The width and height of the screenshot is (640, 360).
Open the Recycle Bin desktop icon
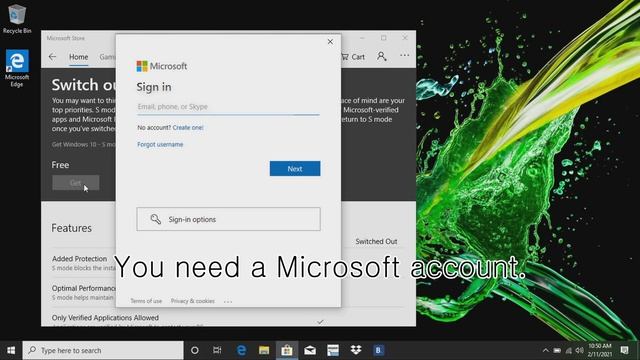pyautogui.click(x=17, y=19)
